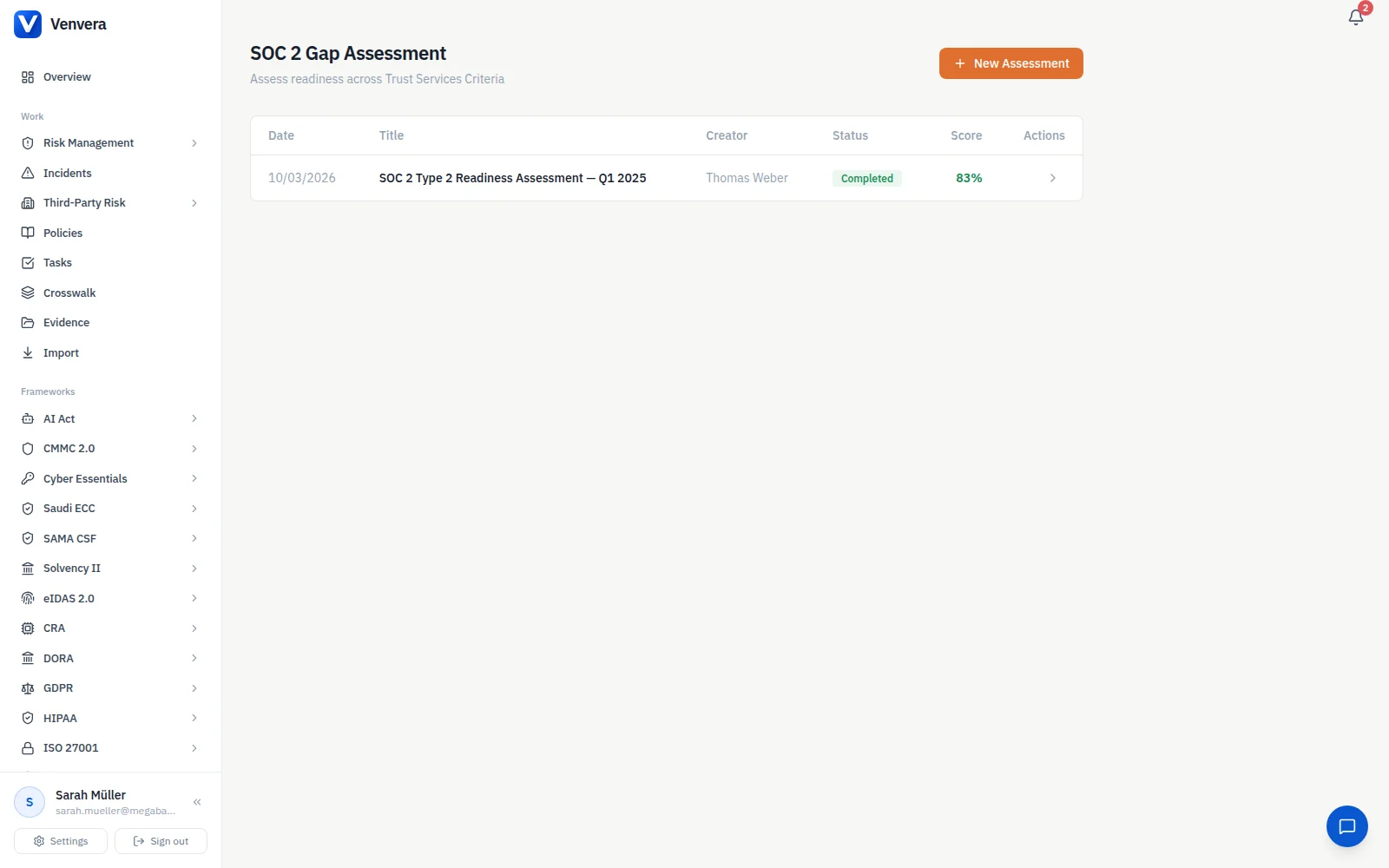Click the Thomas Weber creator cell
The height and width of the screenshot is (868, 1389).
point(747,178)
